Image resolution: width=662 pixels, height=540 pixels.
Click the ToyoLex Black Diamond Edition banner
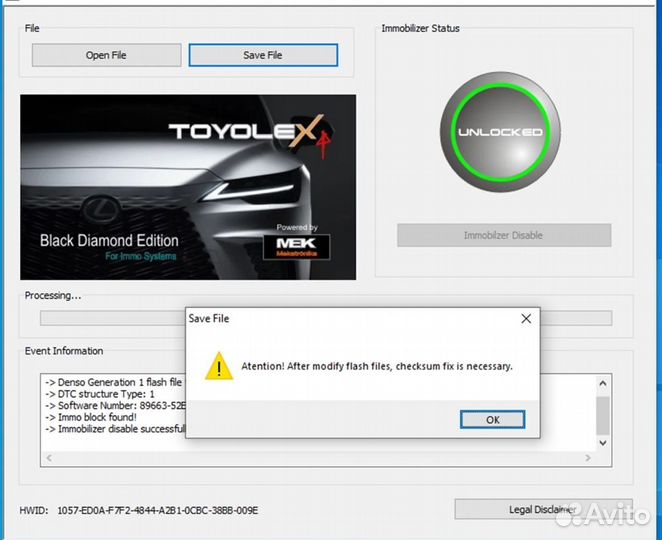pos(188,187)
